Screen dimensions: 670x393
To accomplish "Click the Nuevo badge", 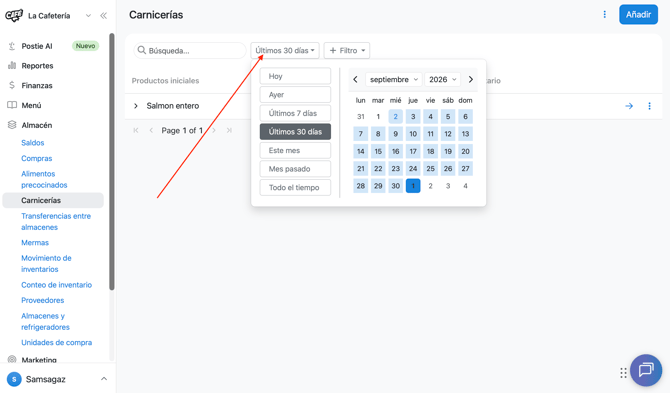I will [x=85, y=46].
